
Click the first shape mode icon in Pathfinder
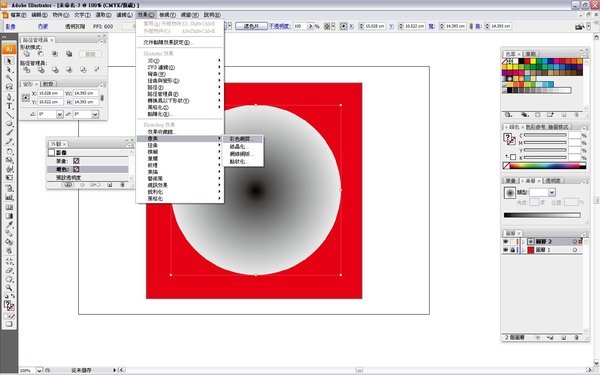(x=26, y=54)
